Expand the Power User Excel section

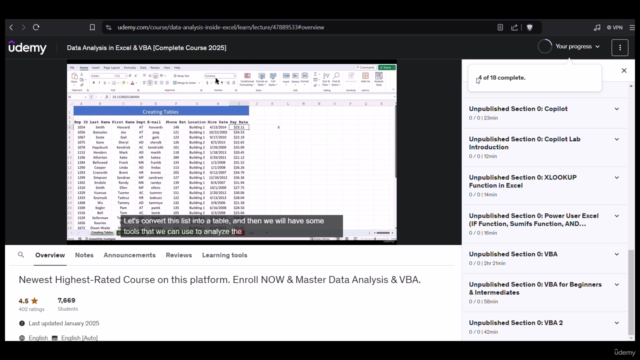[617, 216]
